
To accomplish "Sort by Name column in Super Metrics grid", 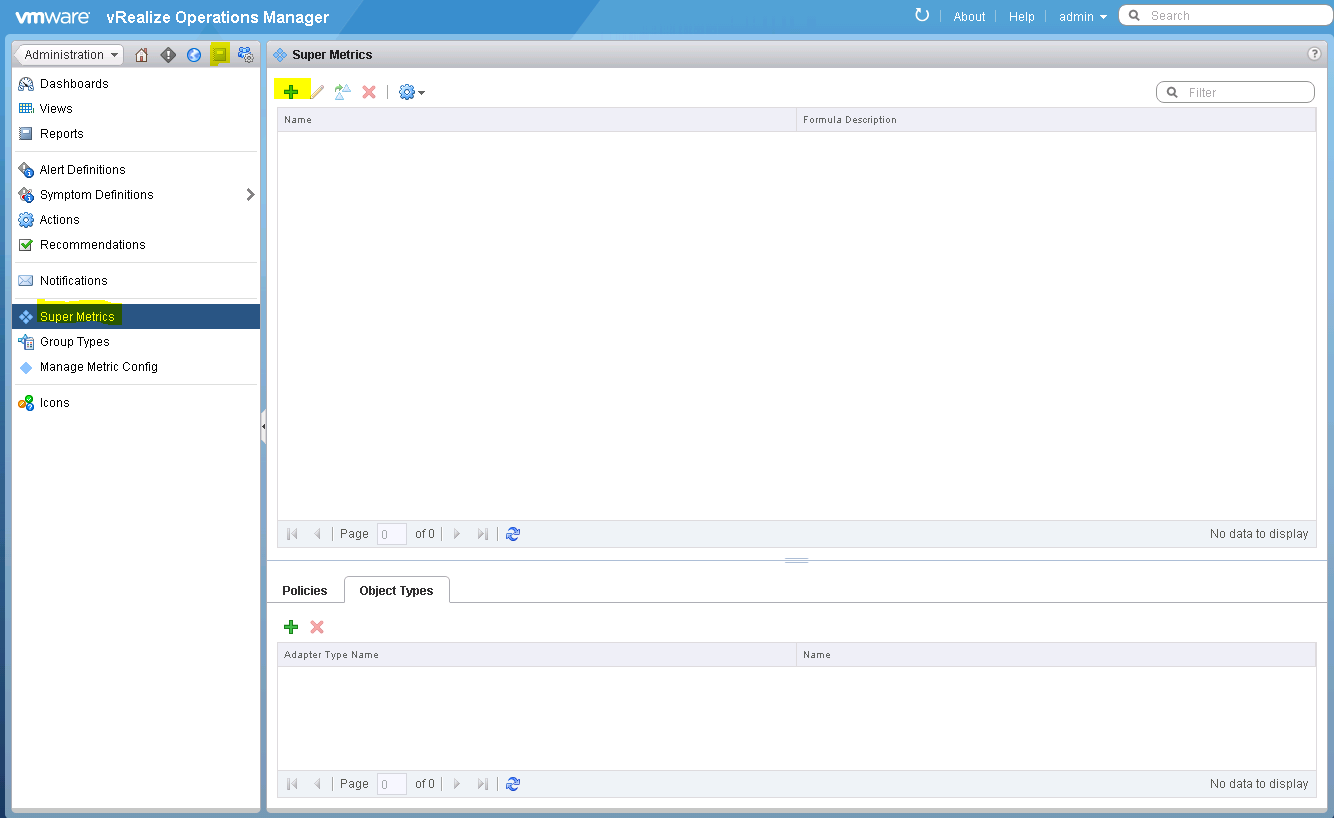I will click(x=537, y=120).
